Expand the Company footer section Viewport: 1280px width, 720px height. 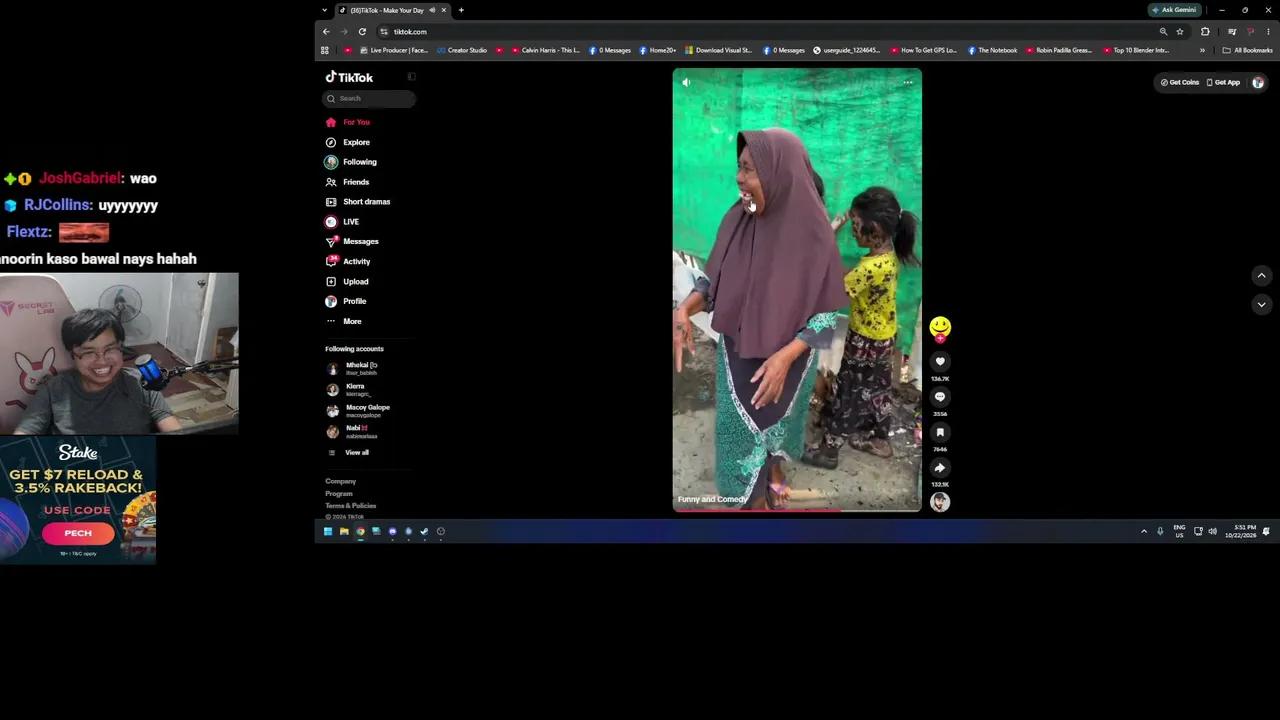pos(340,481)
